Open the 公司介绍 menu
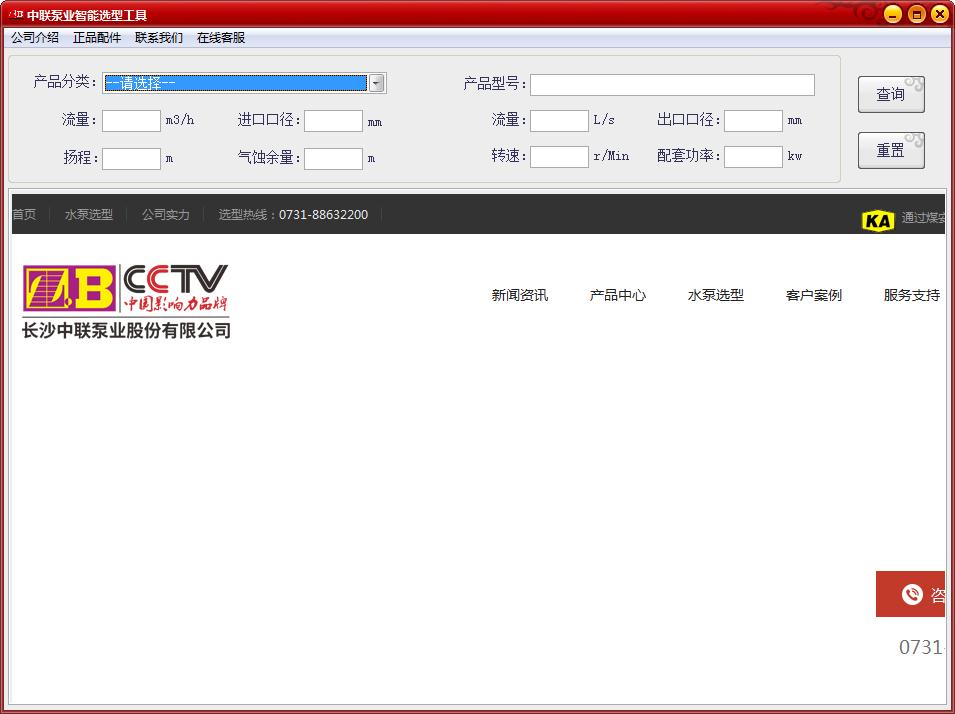This screenshot has height=714, width=955. coord(35,38)
